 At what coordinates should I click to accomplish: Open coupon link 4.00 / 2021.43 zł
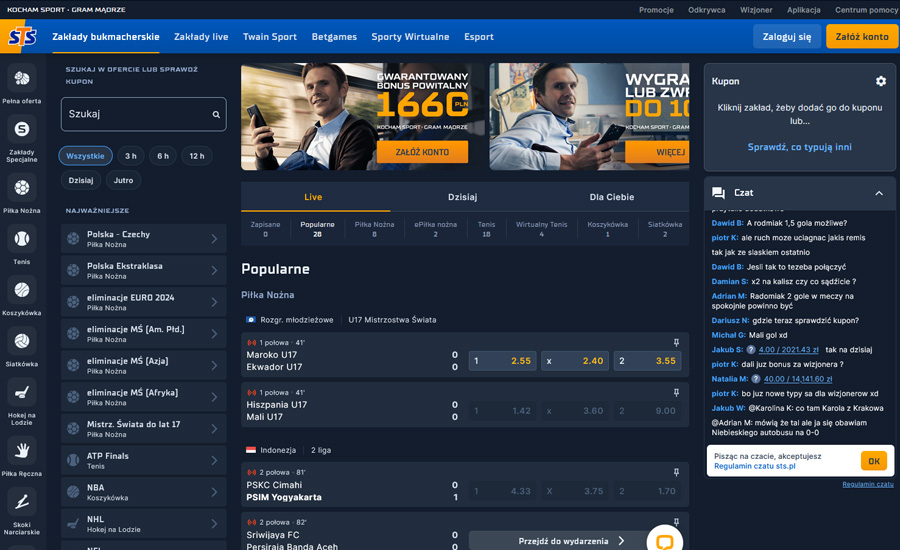click(789, 350)
